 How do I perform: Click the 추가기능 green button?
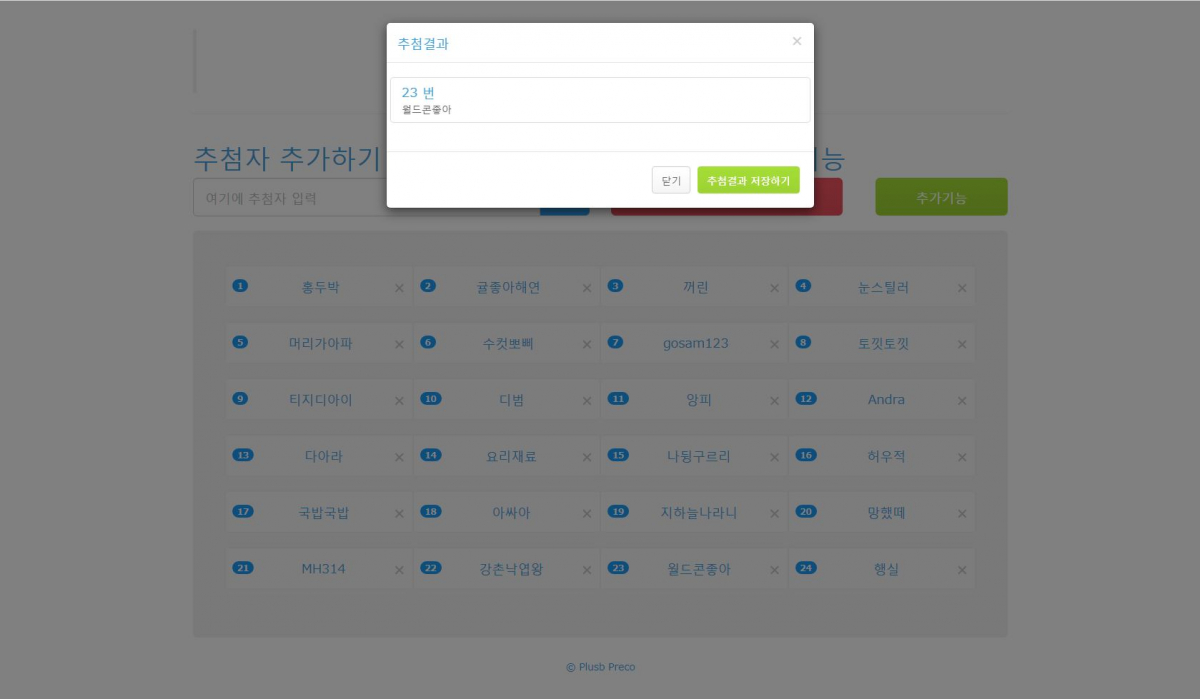click(941, 197)
